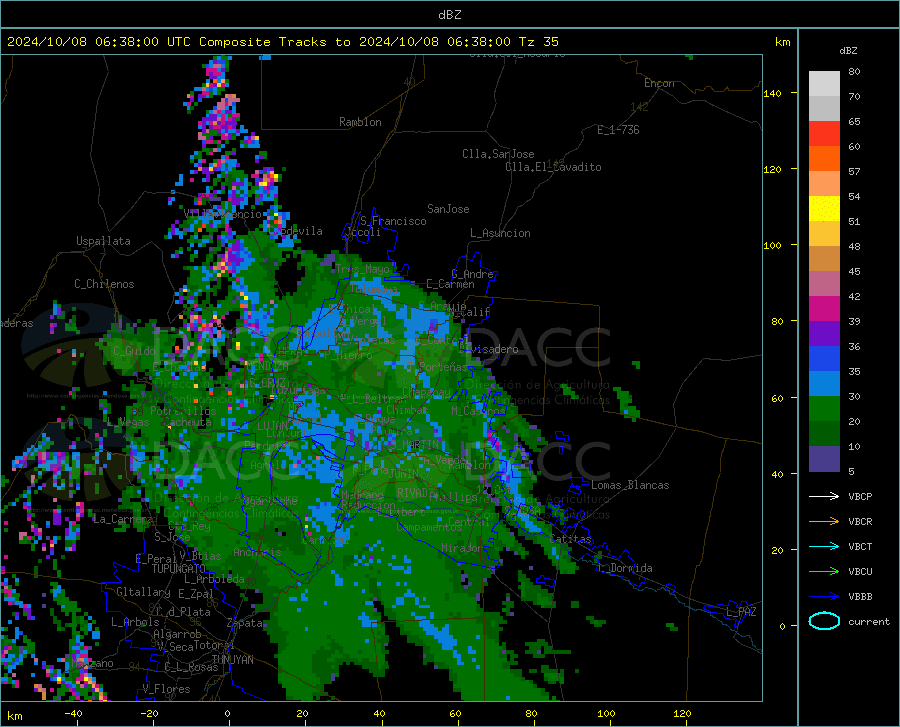The image size is (900, 727).
Task: Click the 120 tick on the horizontal axis
Action: (x=682, y=713)
